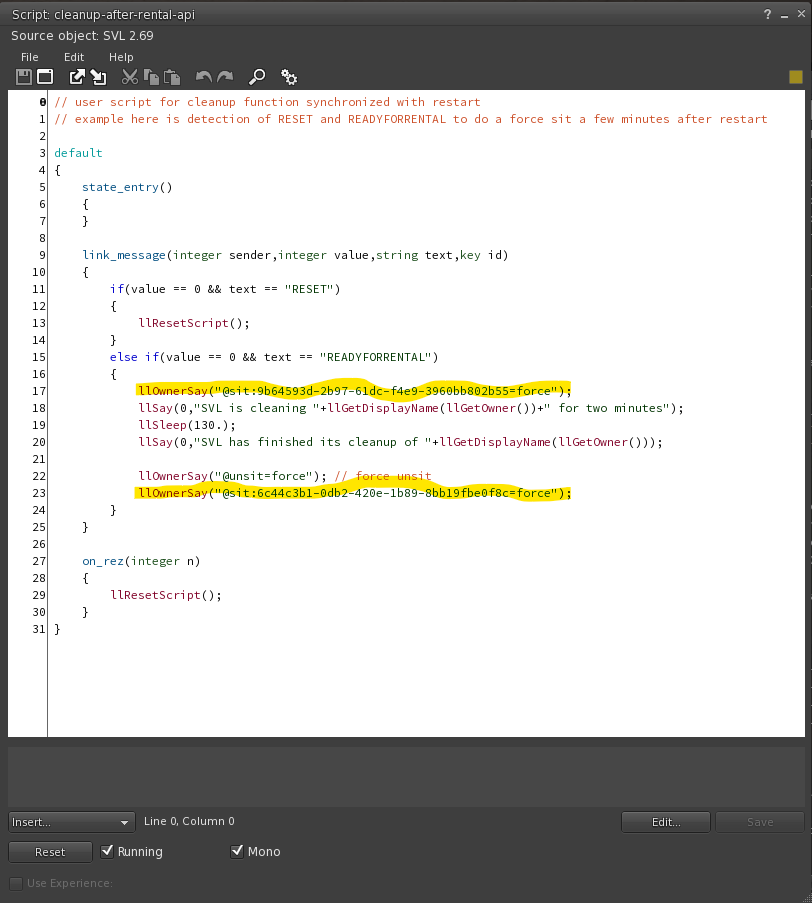Click in the empty compile output panel
Screen dimensions: 812x903
[406, 776]
